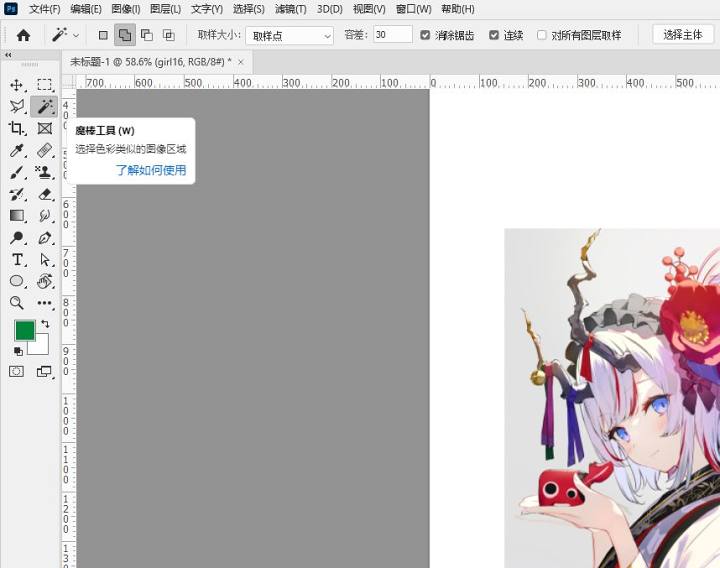This screenshot has height=568, width=720.
Task: Click the ruler origin corner box
Action: point(68,82)
